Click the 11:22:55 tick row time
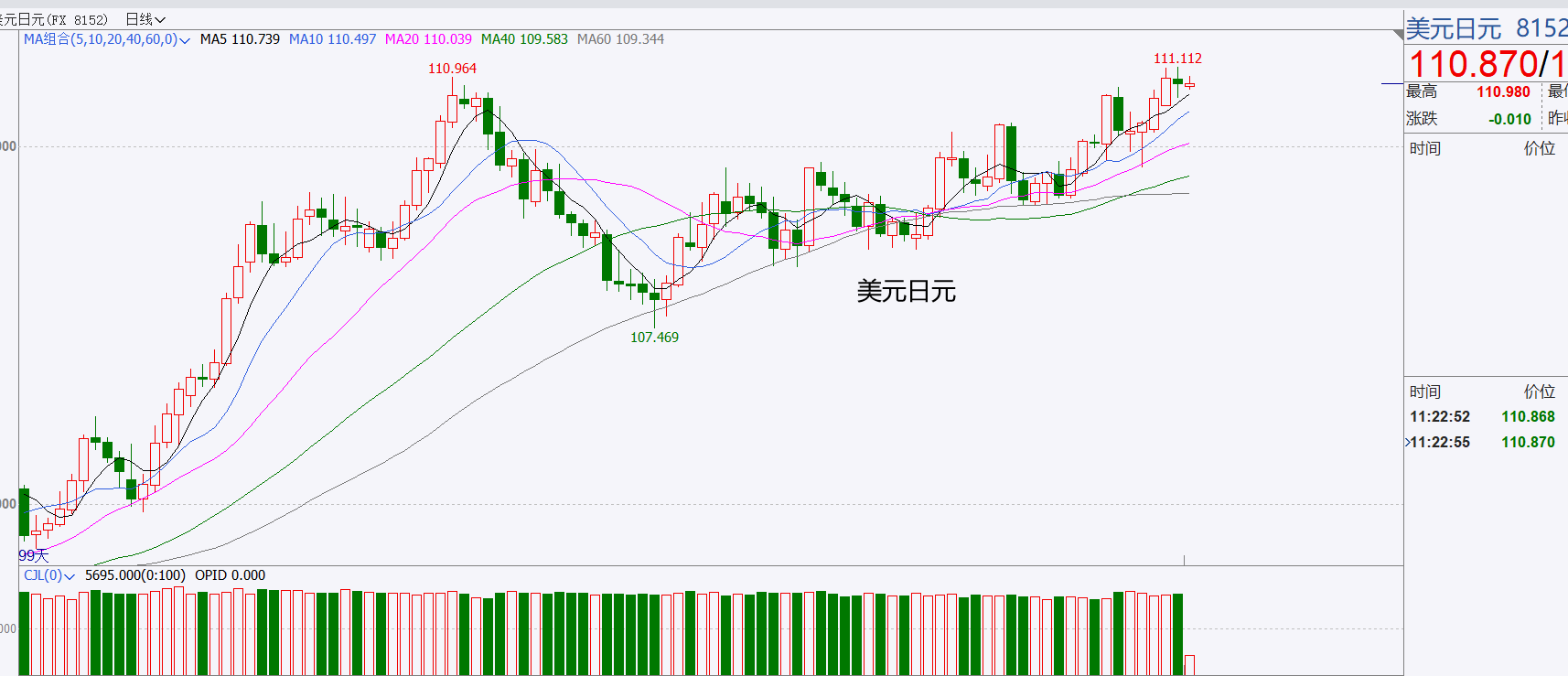The height and width of the screenshot is (676, 1568). [1439, 443]
